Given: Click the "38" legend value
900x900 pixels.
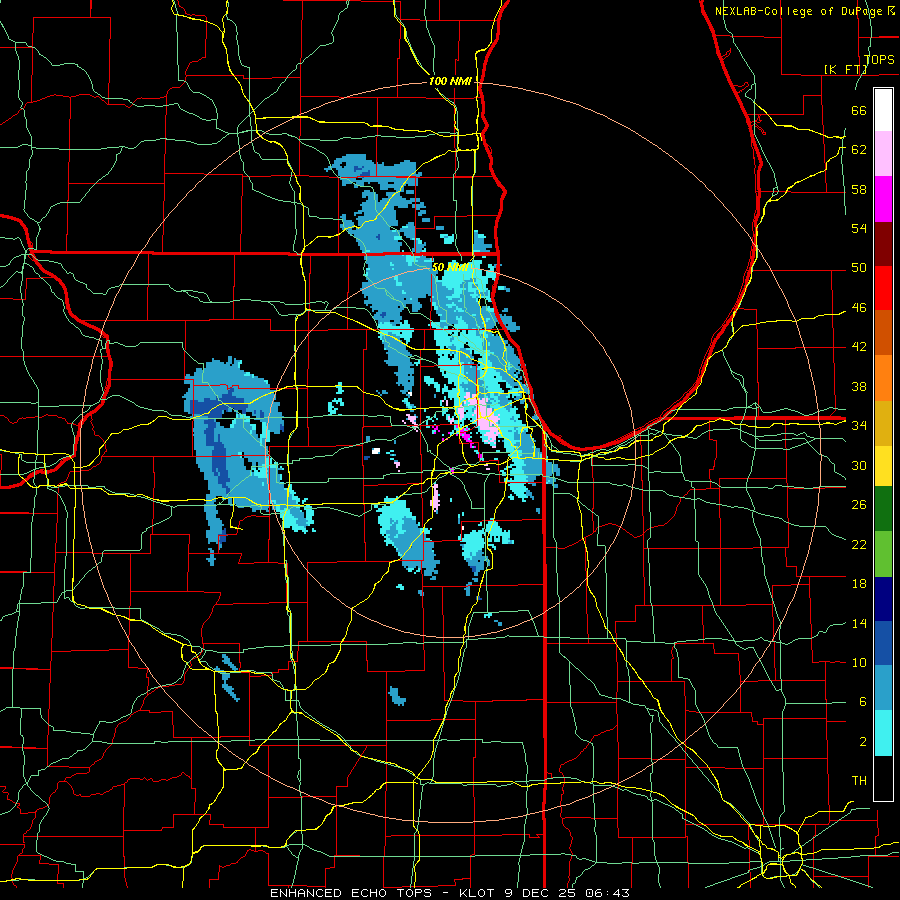Looking at the screenshot, I should pos(859,386).
